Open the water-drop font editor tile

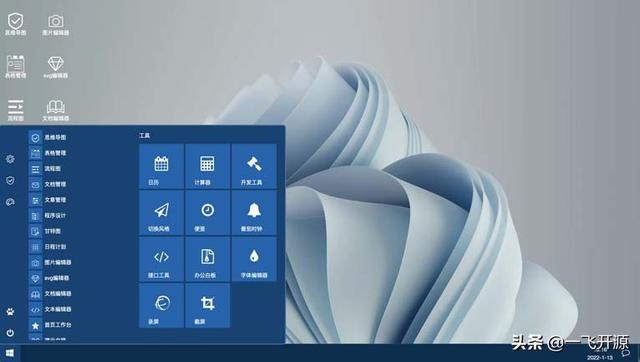coord(254,259)
